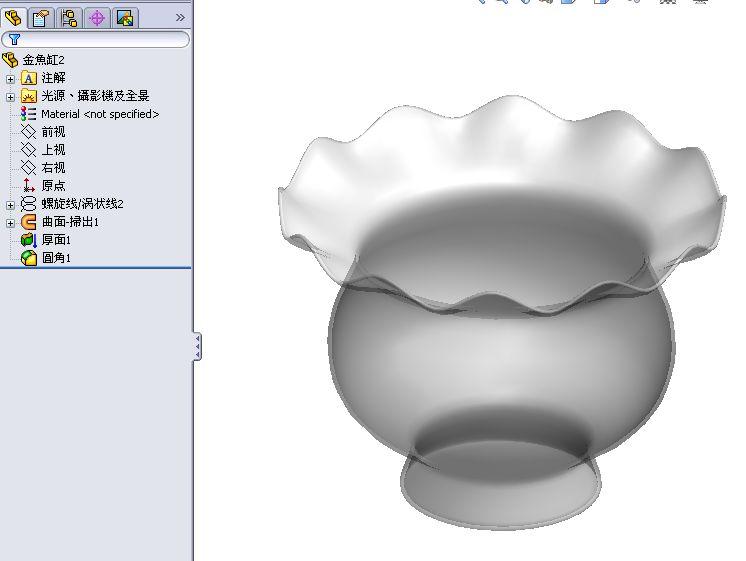Select the Material icon
The image size is (746, 561).
[29, 114]
